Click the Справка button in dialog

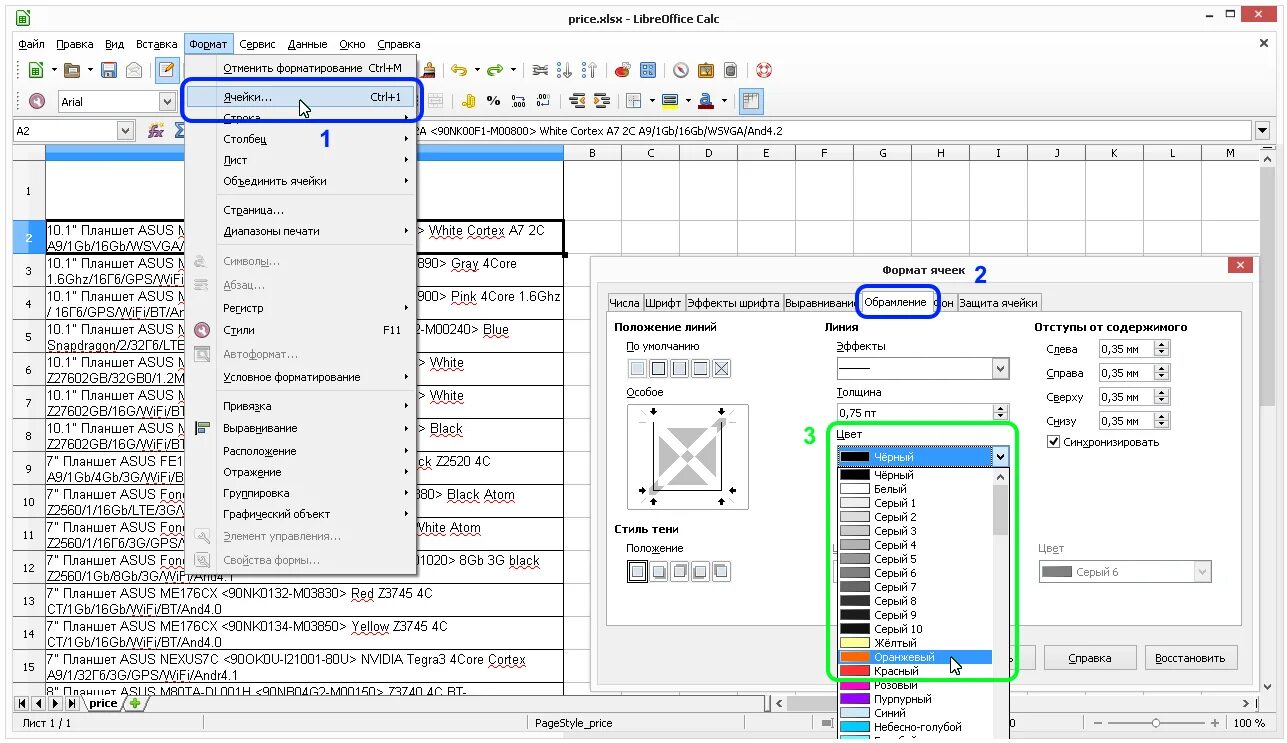[x=1089, y=658]
